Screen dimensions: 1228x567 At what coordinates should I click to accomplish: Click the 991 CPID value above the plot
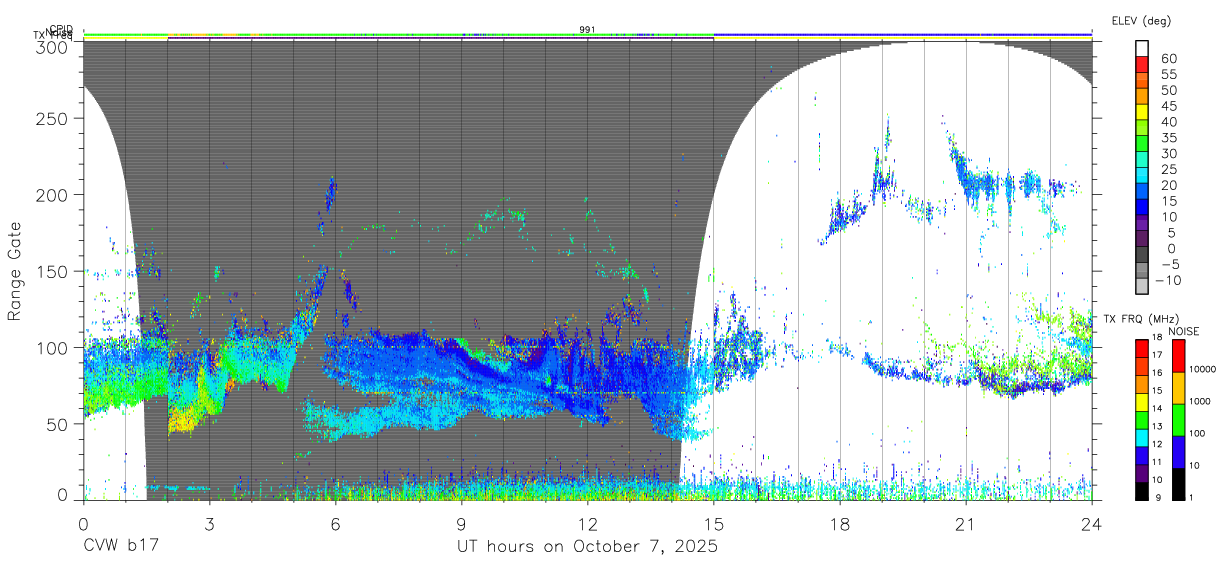588,29
